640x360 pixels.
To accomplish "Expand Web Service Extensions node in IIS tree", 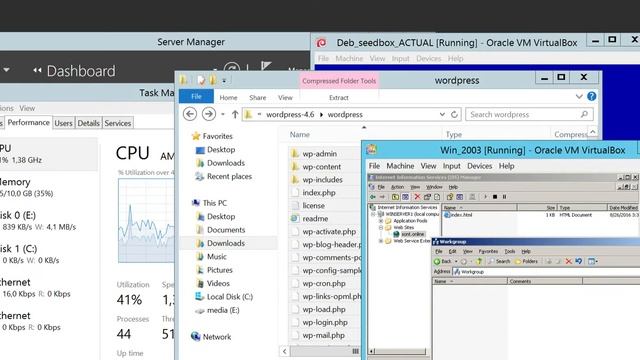I will coord(381,241).
